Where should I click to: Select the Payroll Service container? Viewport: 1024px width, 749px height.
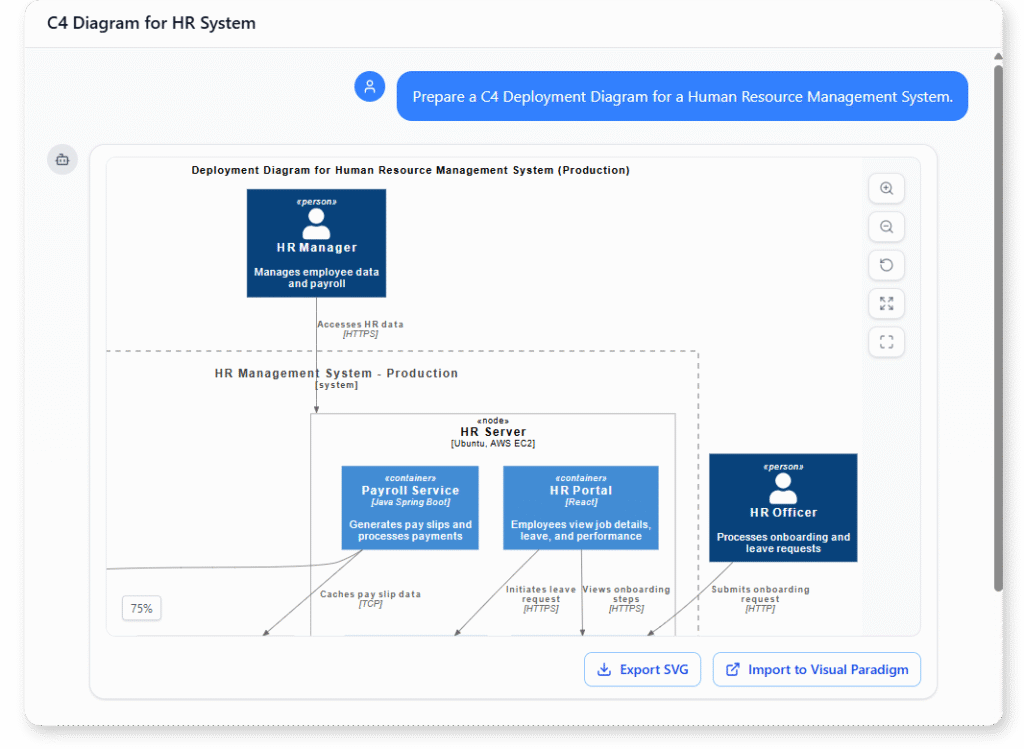[410, 507]
